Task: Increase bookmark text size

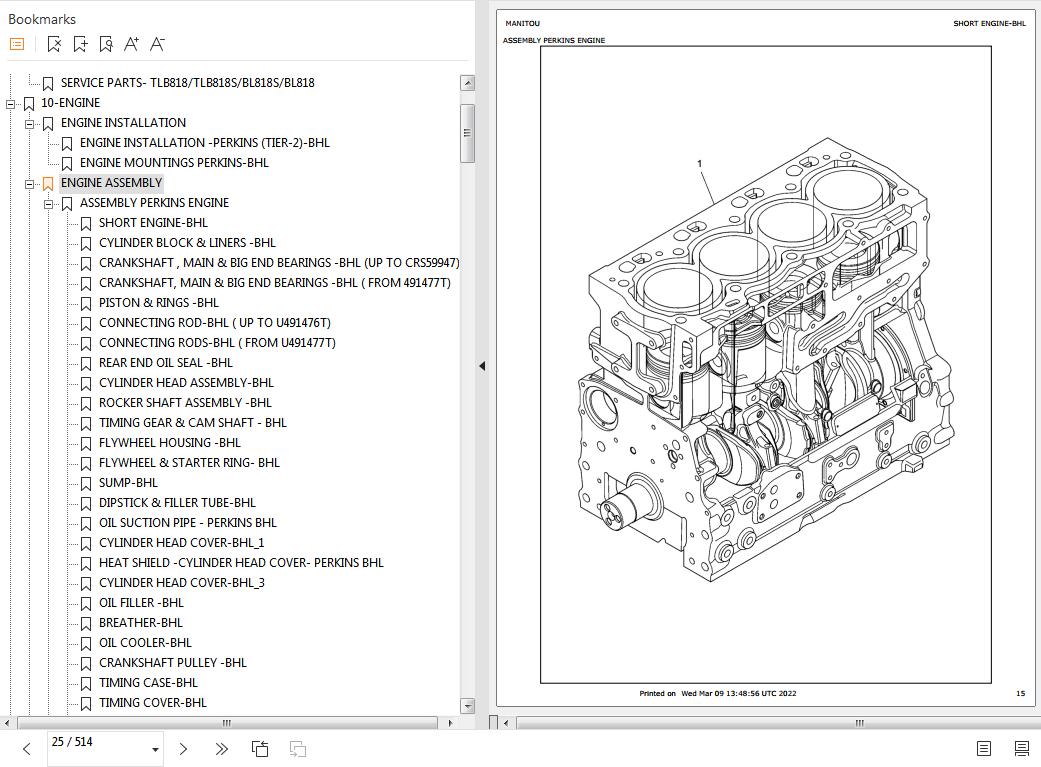Action: (x=131, y=44)
